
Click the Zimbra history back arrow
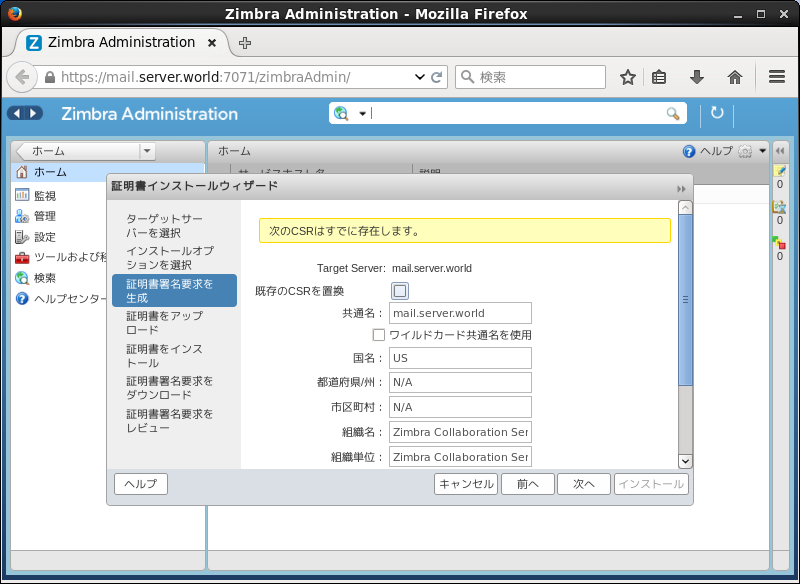[x=16, y=113]
